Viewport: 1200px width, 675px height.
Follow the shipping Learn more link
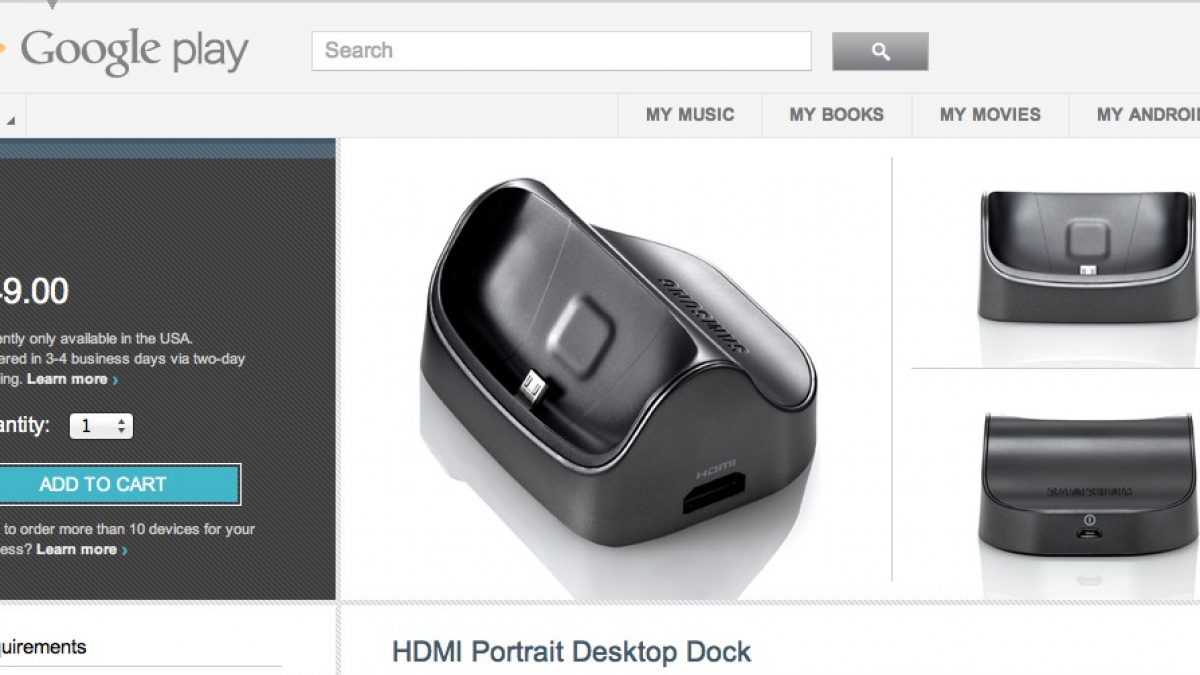pos(67,379)
